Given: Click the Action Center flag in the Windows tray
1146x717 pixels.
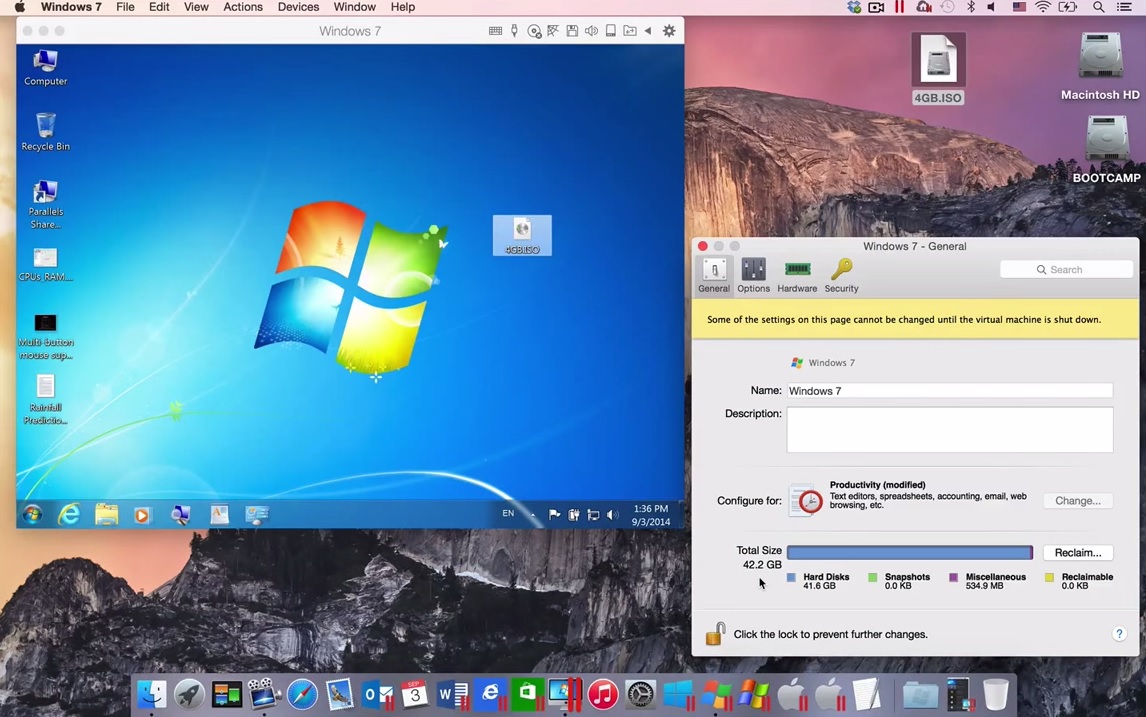Looking at the screenshot, I should [555, 515].
